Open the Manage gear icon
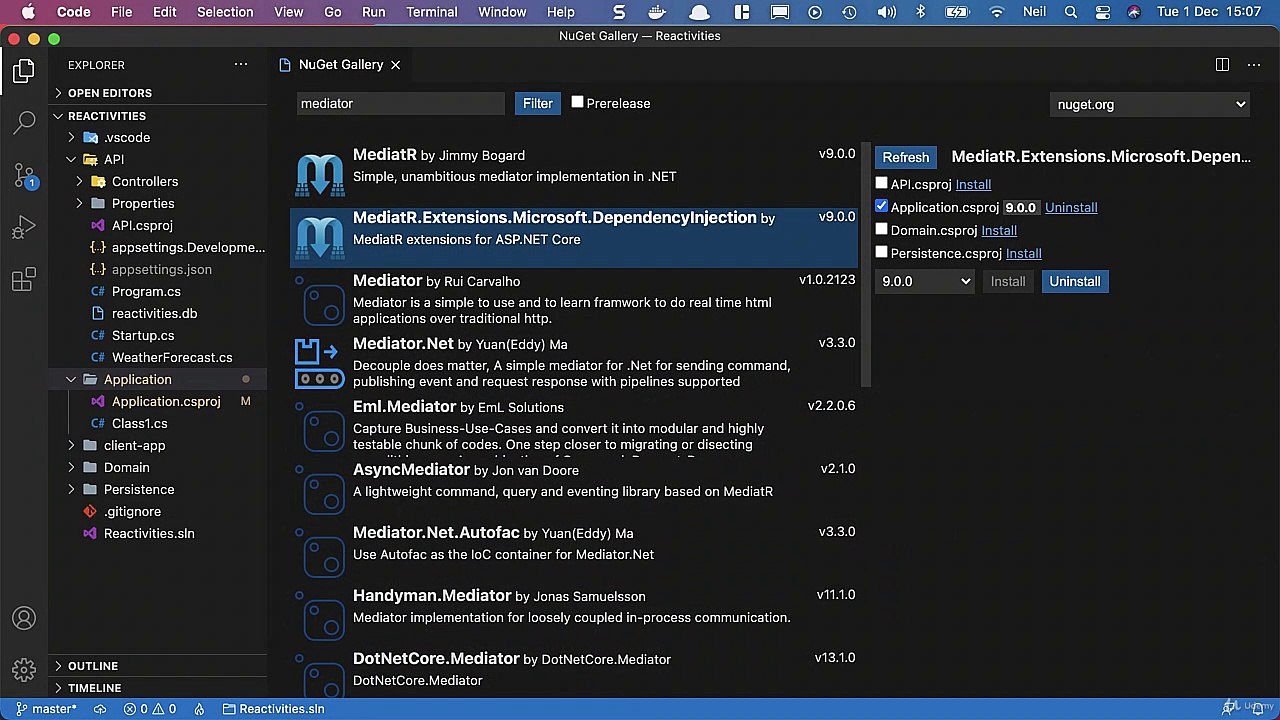This screenshot has width=1280, height=720. coord(24,669)
